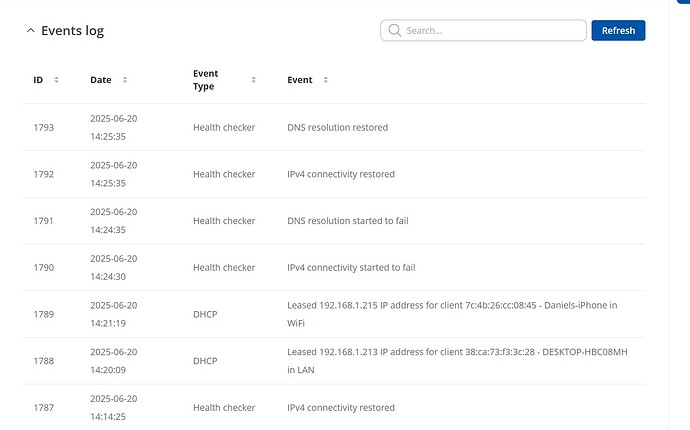The width and height of the screenshot is (690, 430).
Task: Click date 2025-06-20 14:25:35 in row 1793
Action: click(114, 127)
